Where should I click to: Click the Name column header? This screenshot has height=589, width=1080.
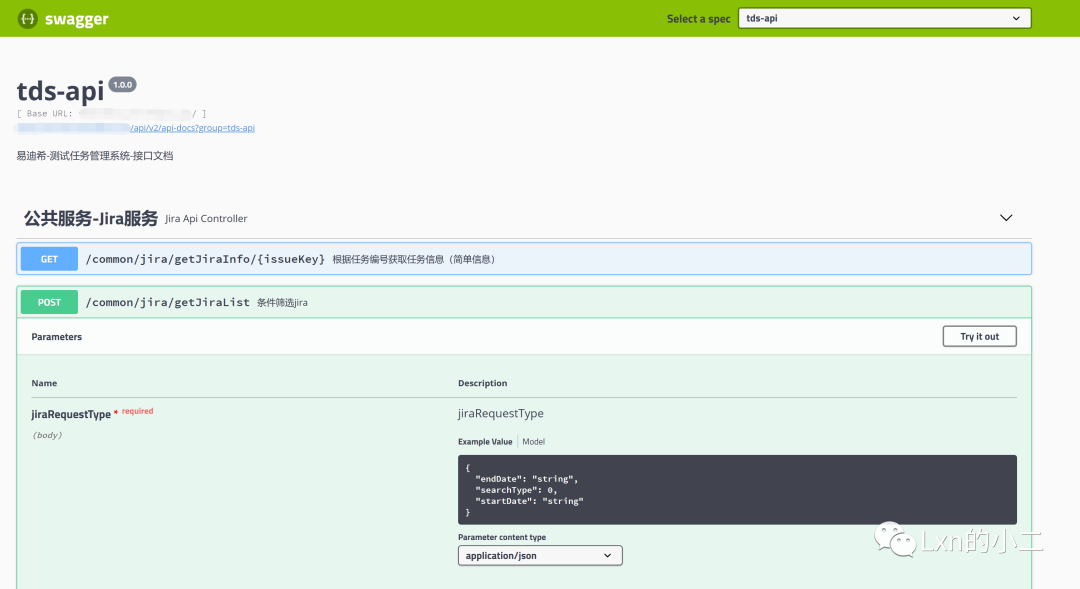44,383
